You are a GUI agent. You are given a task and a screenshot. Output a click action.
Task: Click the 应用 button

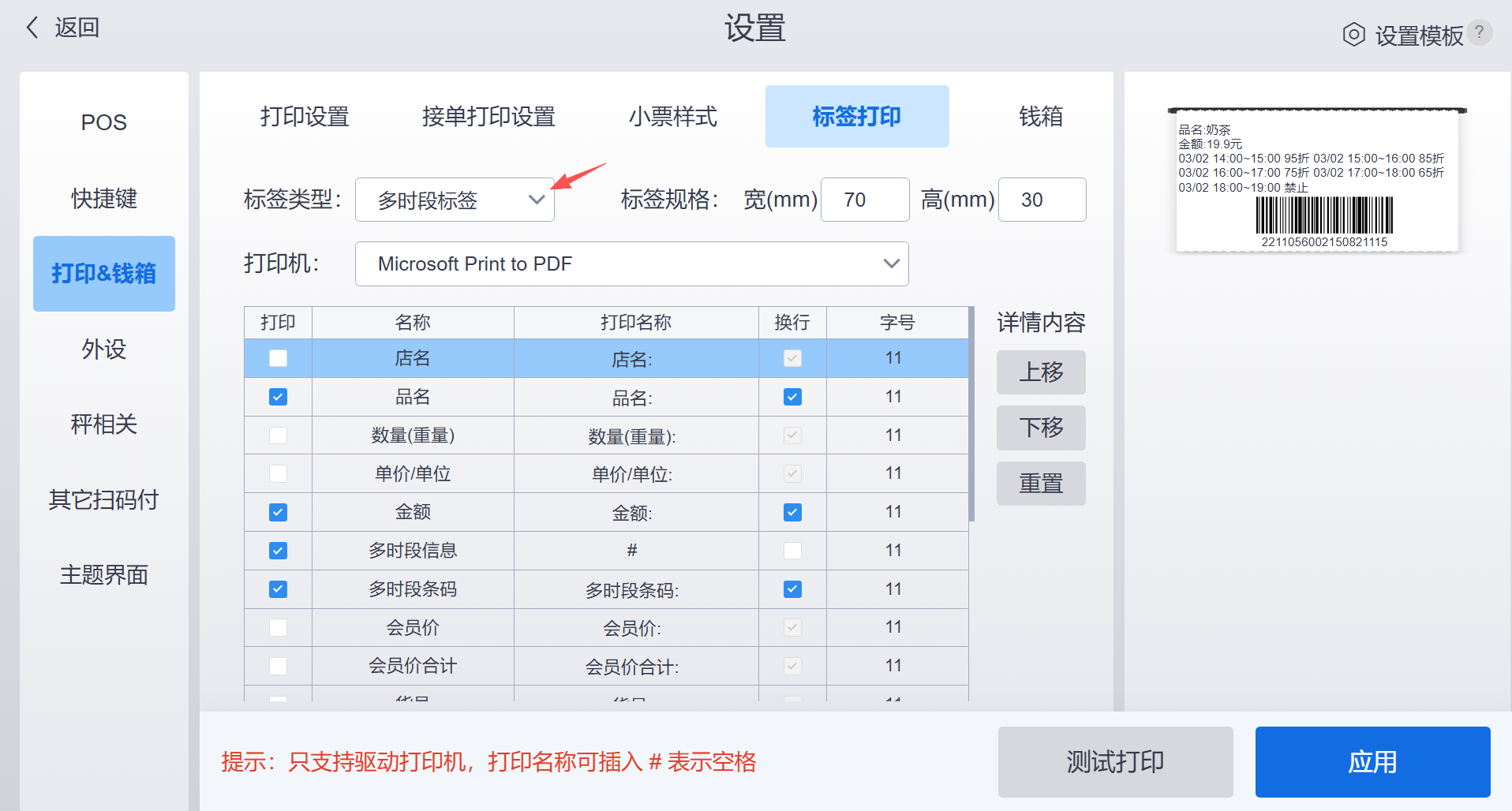pyautogui.click(x=1372, y=762)
